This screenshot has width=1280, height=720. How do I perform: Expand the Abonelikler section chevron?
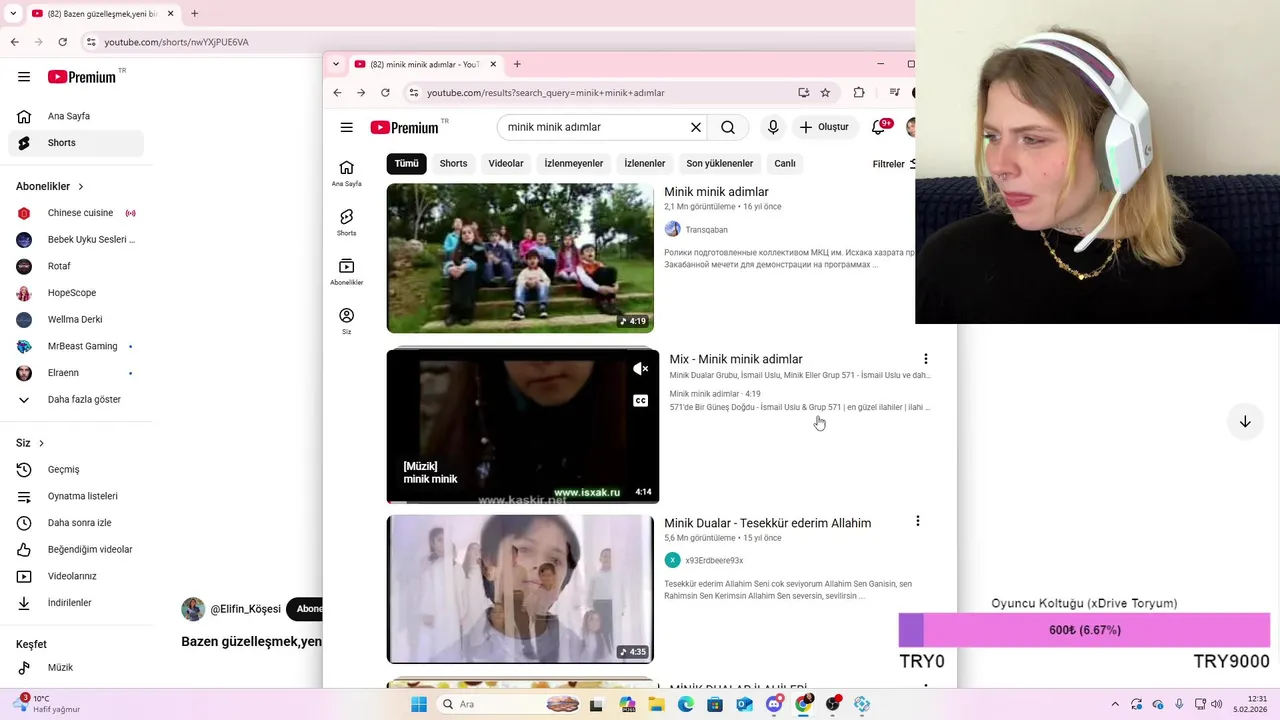(81, 186)
